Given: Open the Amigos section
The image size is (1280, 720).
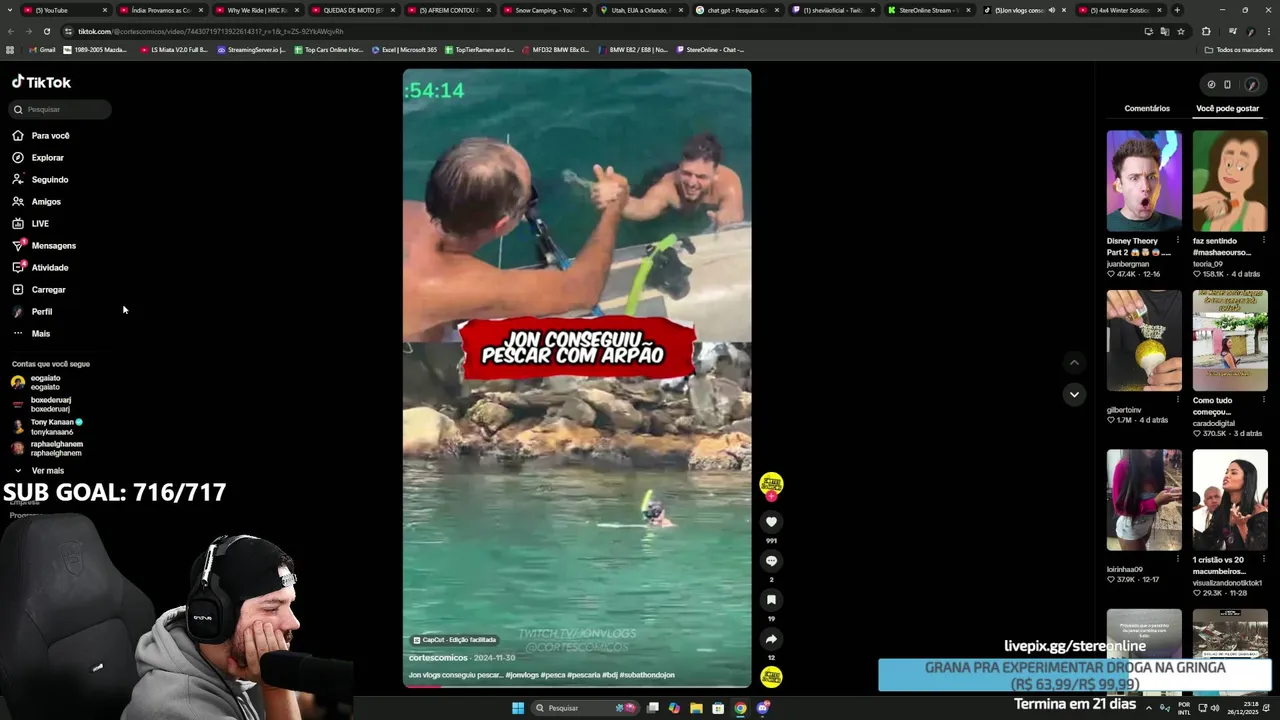Looking at the screenshot, I should (x=36, y=202).
